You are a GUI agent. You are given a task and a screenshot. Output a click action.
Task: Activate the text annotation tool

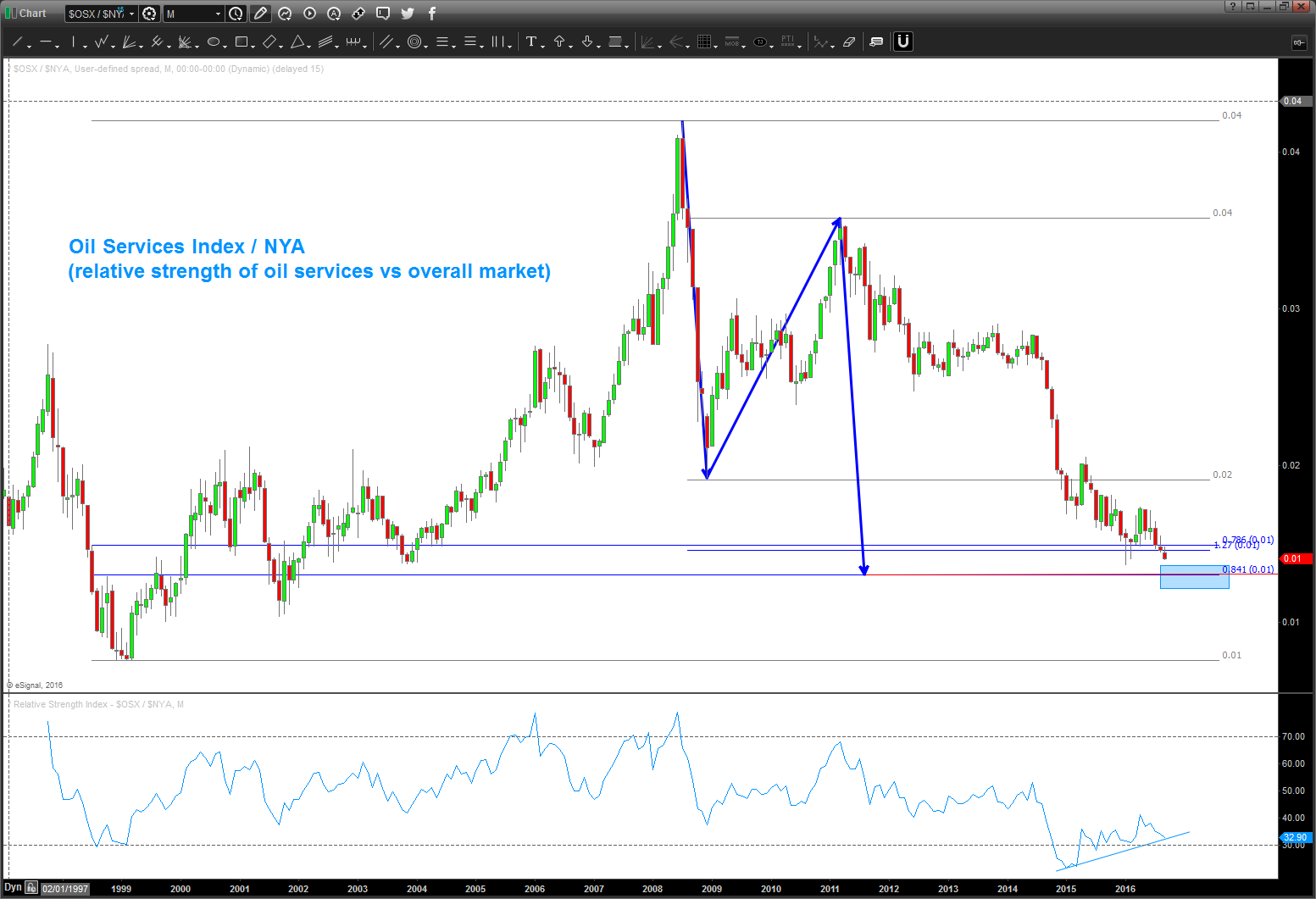pos(531,42)
